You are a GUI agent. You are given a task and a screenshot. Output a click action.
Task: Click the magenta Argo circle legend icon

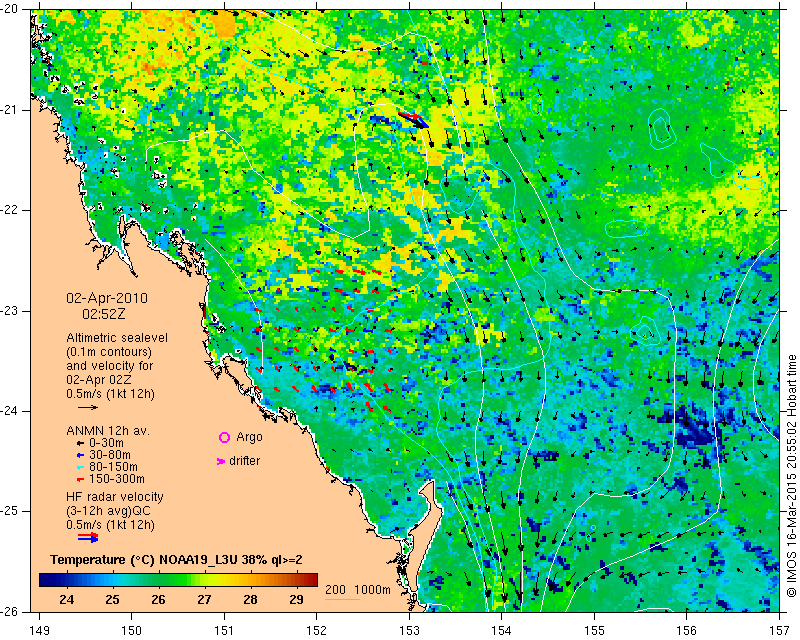(x=224, y=437)
